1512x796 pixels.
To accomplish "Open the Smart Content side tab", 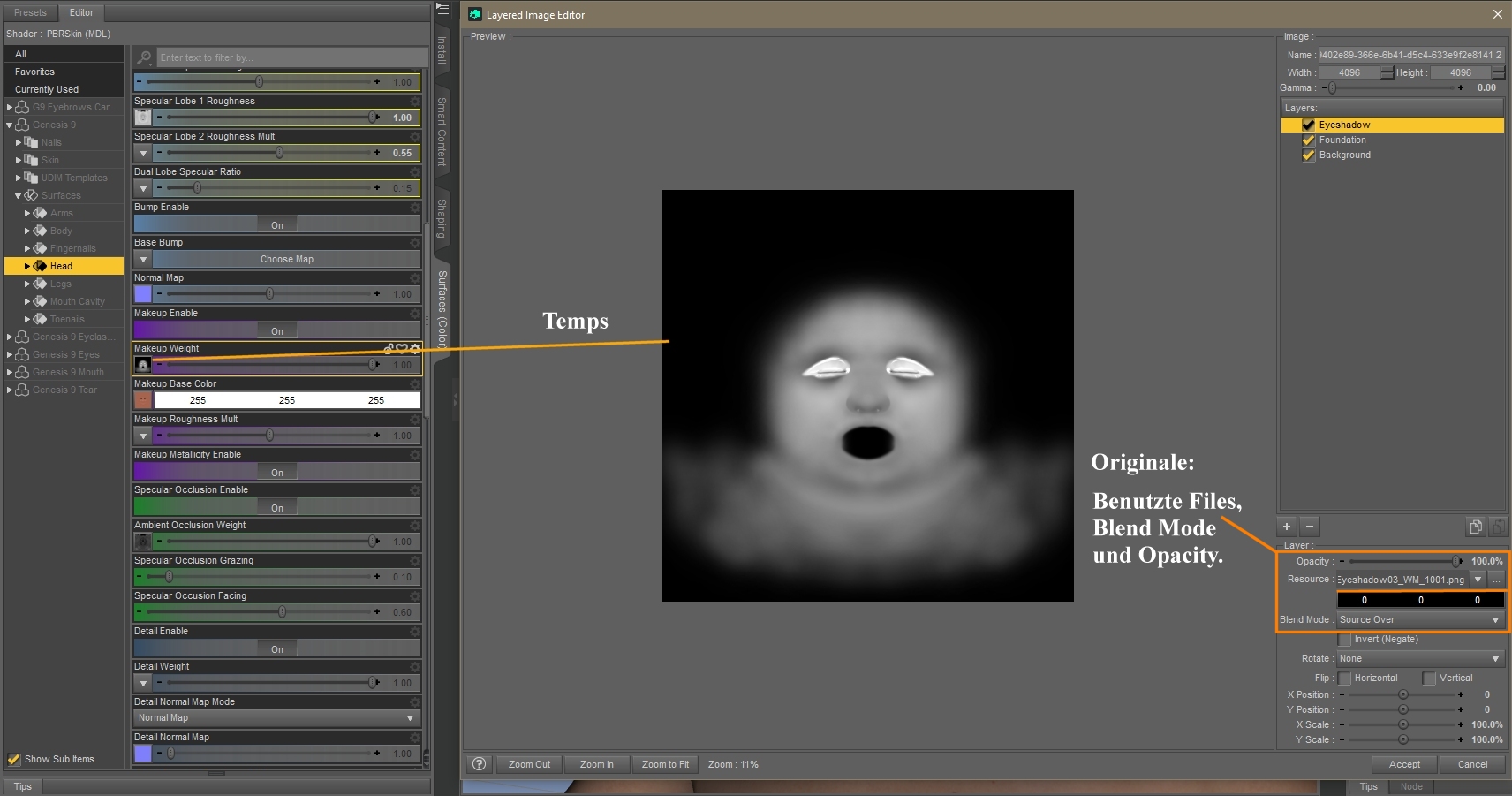I will (442, 132).
